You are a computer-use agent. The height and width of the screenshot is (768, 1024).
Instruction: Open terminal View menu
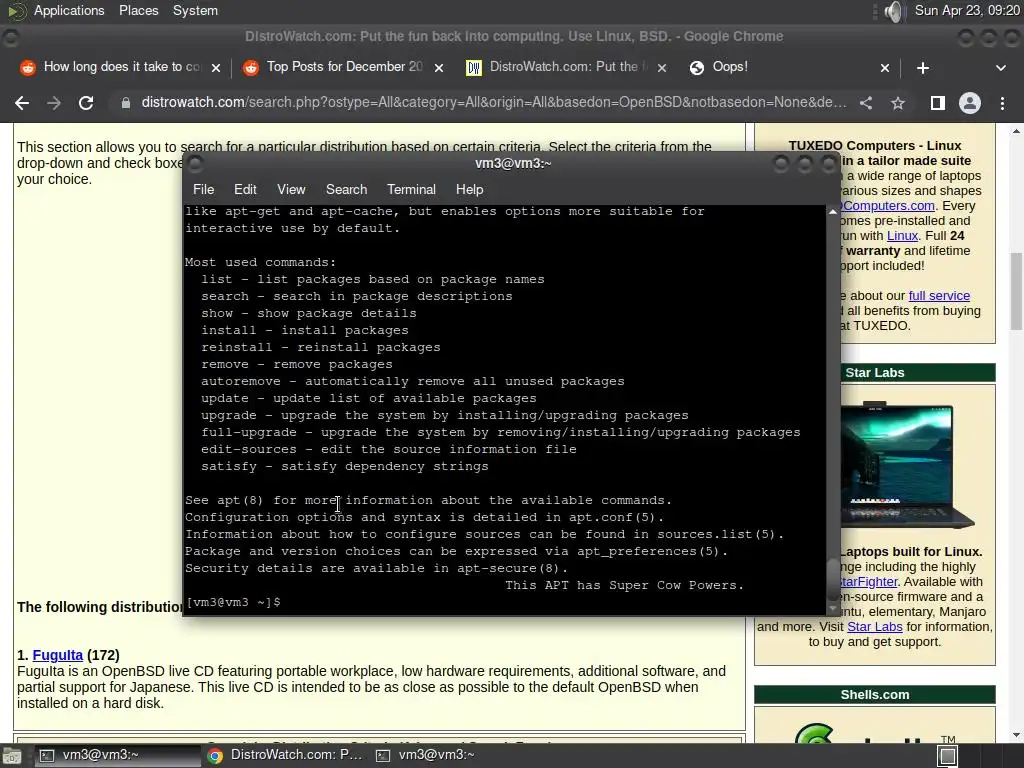pyautogui.click(x=291, y=189)
